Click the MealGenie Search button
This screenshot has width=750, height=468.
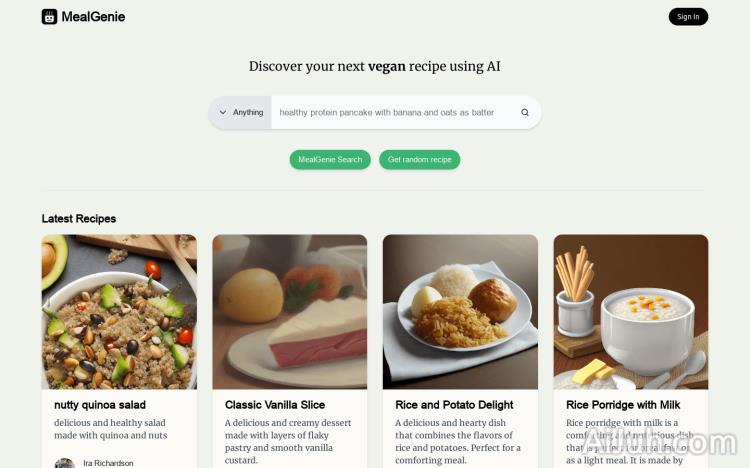(330, 159)
